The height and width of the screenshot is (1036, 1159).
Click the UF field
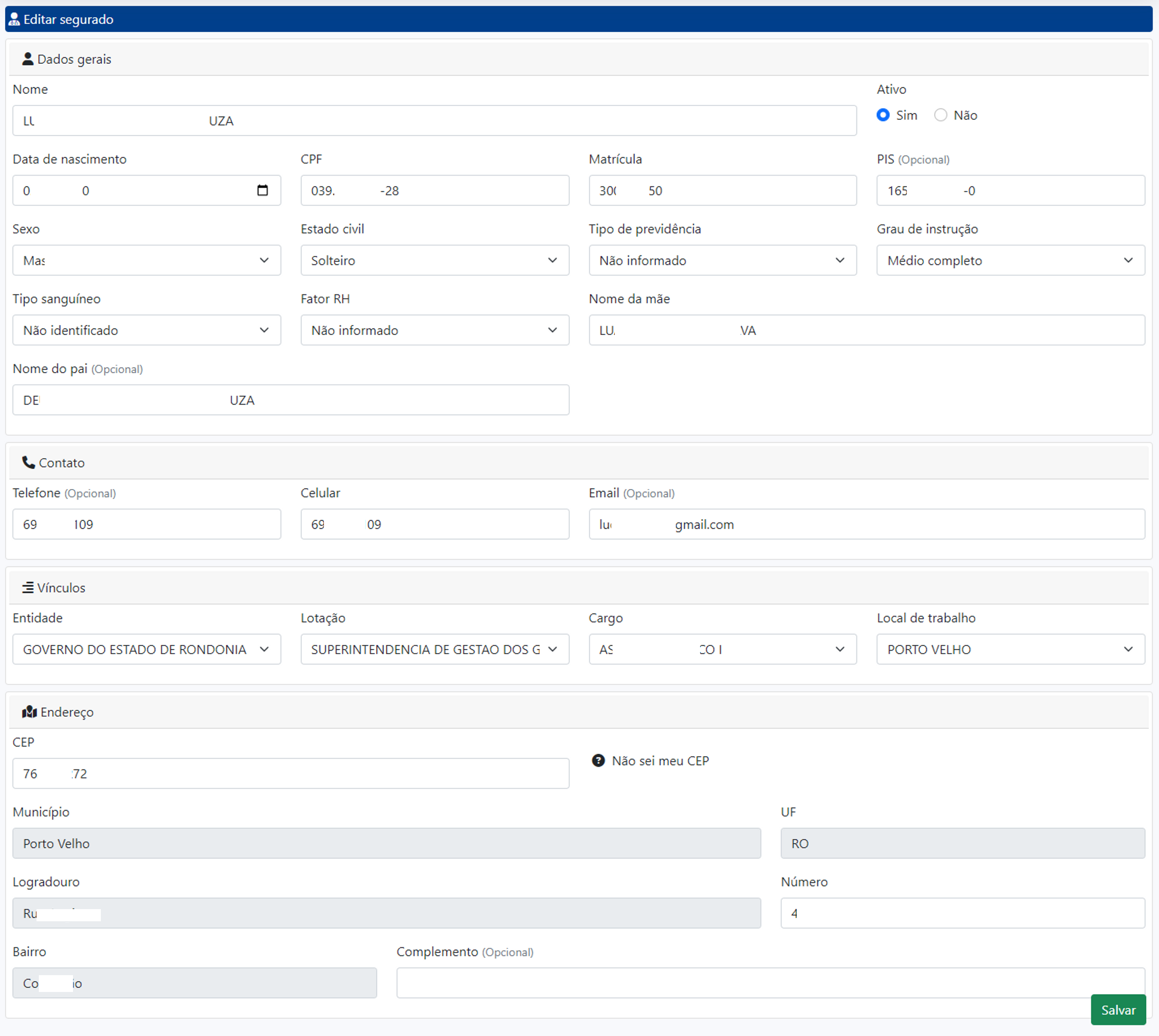tap(963, 843)
